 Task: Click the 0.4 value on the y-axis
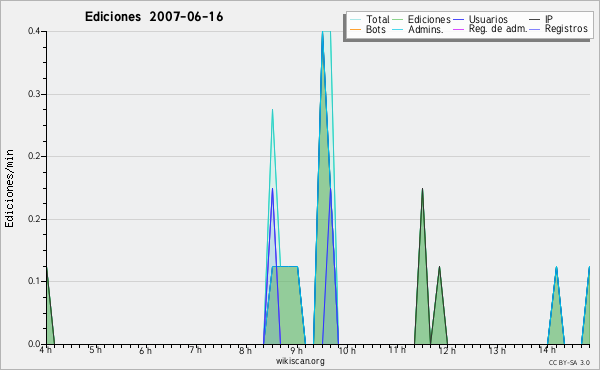(x=34, y=31)
